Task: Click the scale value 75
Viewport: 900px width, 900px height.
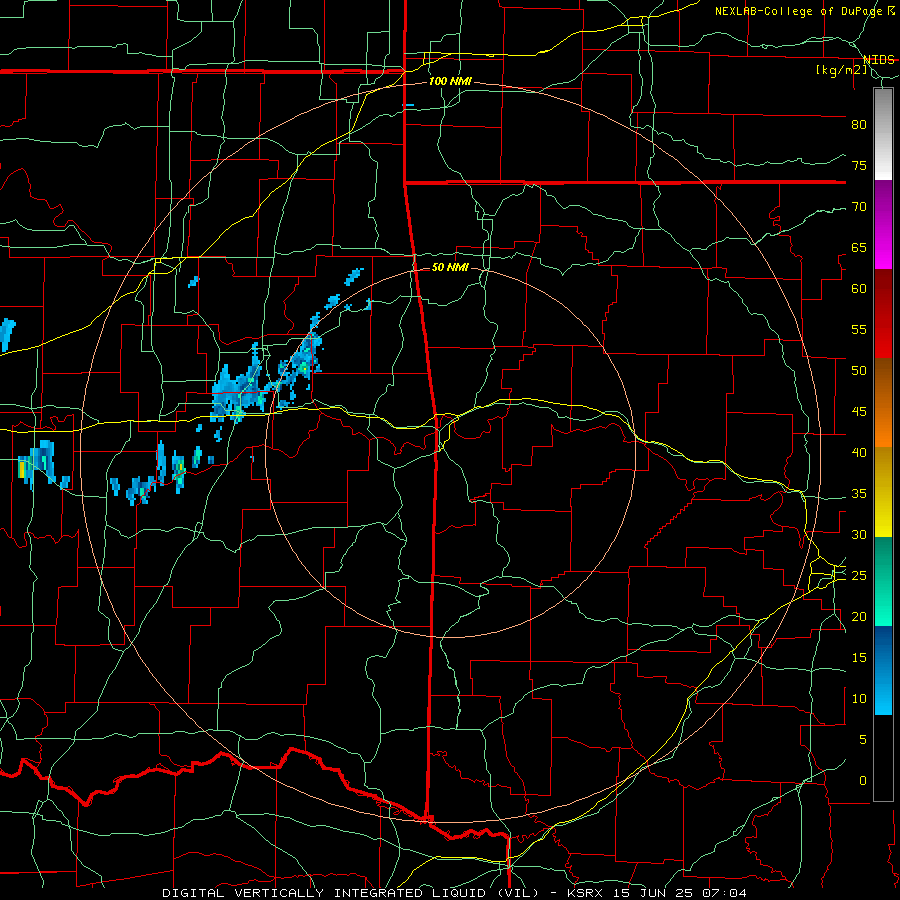Action: pos(859,165)
